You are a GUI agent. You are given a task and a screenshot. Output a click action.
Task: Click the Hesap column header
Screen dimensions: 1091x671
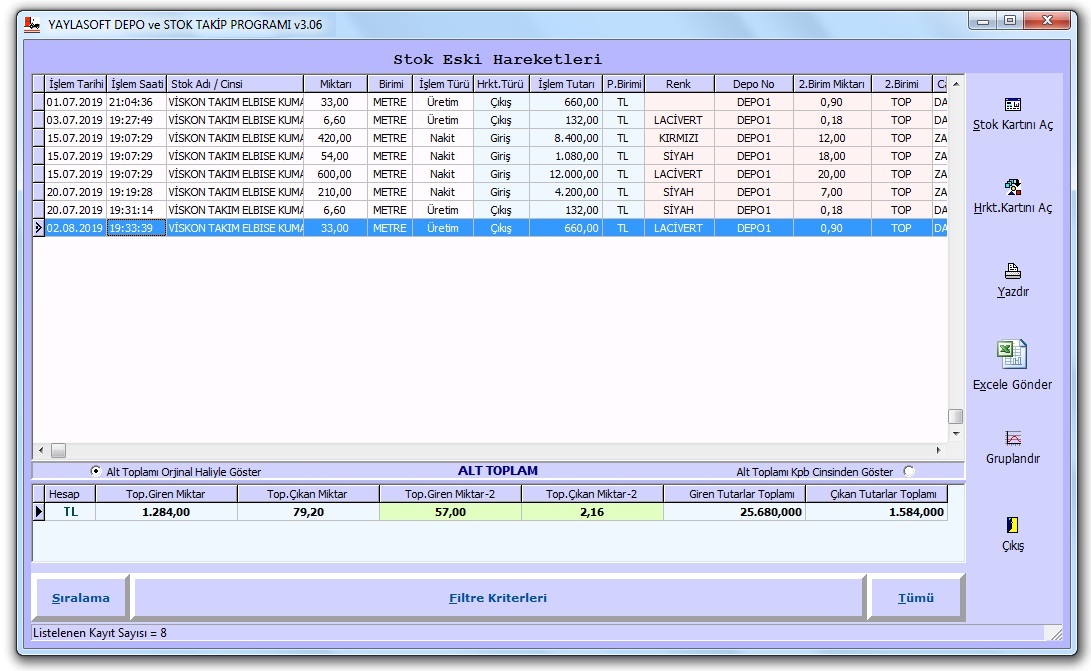[x=70, y=494]
